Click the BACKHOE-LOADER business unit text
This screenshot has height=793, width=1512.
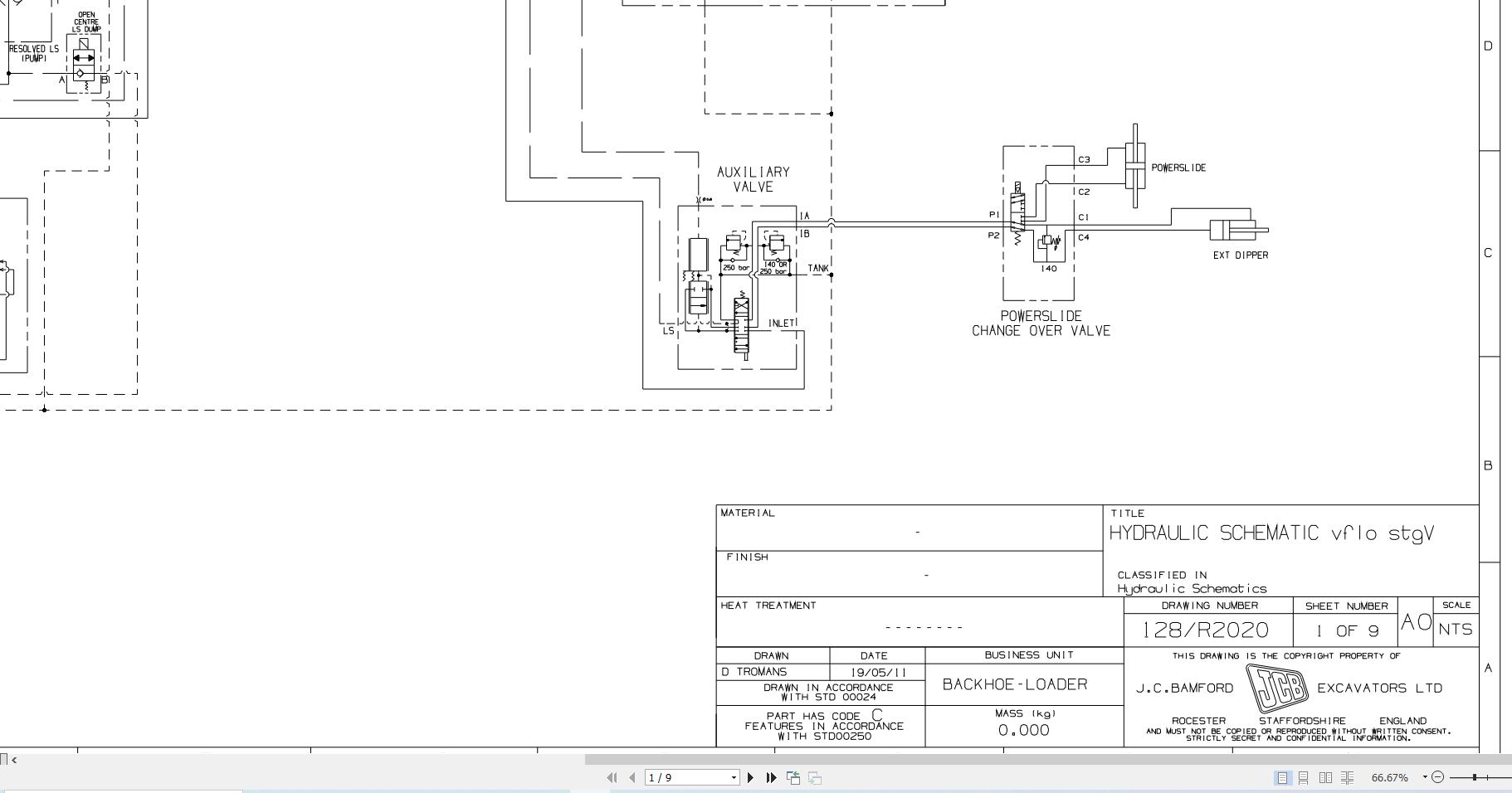pos(1015,684)
